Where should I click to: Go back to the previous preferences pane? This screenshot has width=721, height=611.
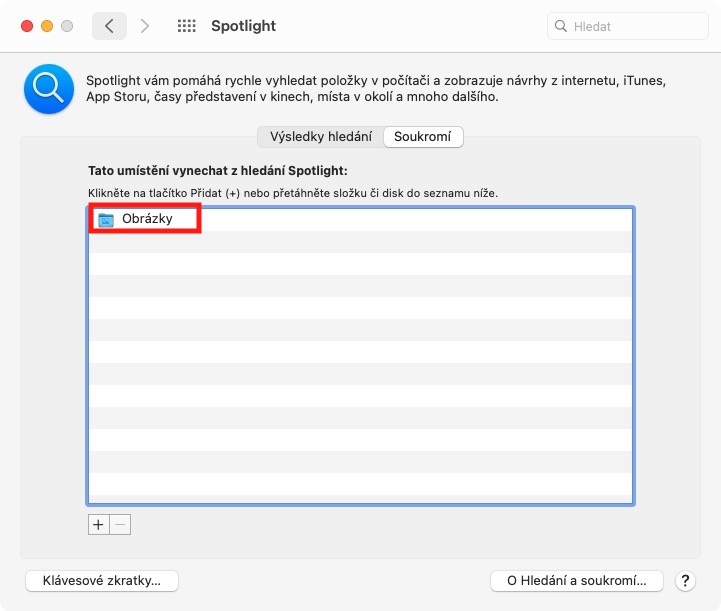click(109, 26)
